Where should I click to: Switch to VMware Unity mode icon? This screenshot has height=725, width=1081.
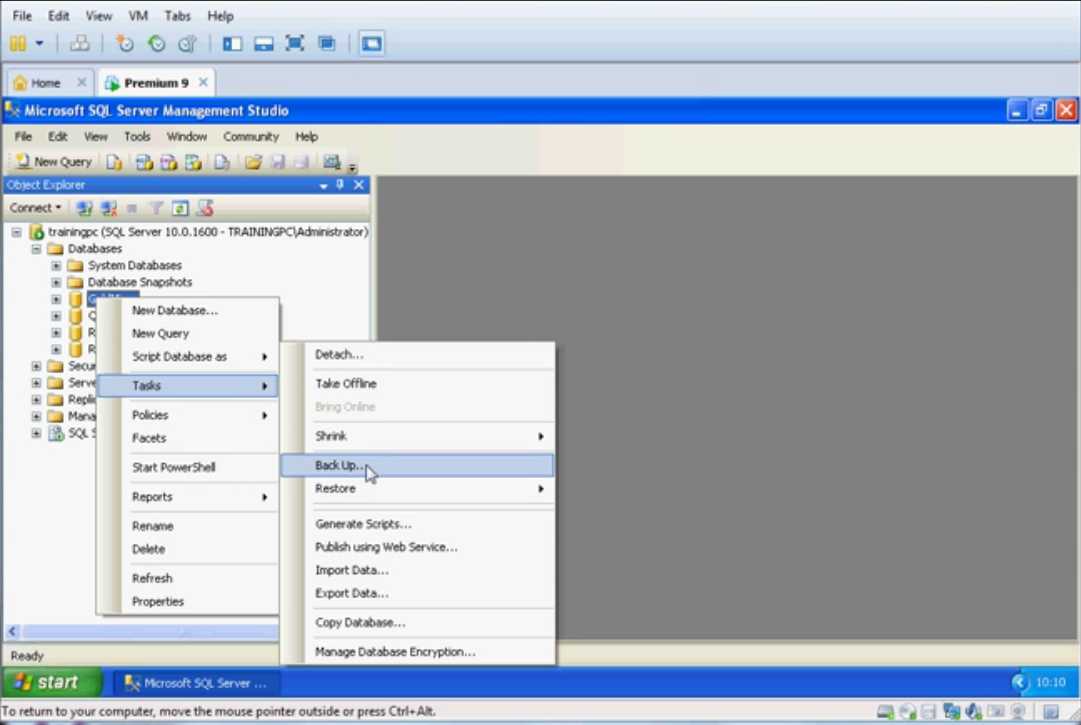coord(327,43)
